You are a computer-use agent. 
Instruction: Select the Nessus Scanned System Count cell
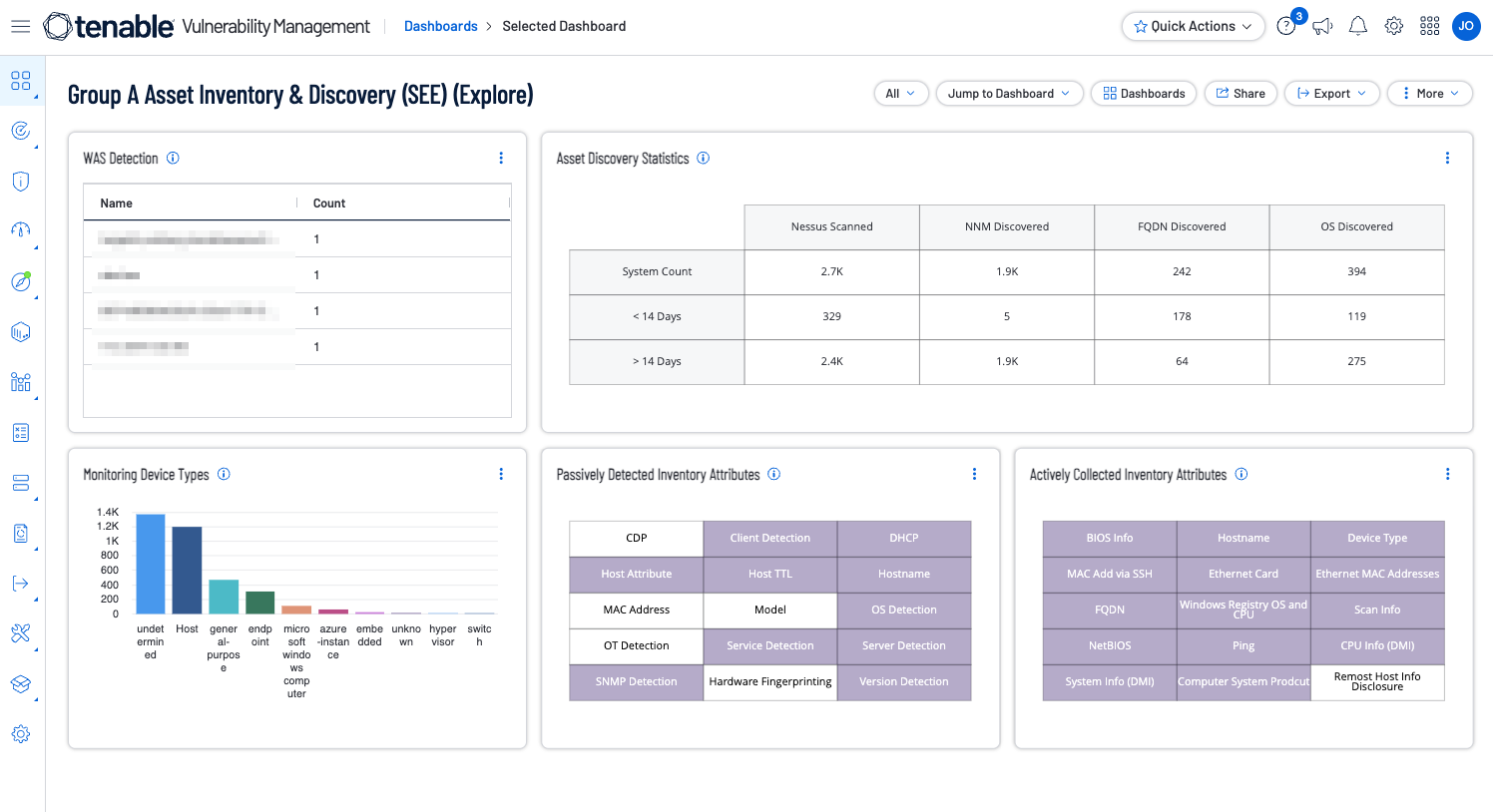[831, 272]
